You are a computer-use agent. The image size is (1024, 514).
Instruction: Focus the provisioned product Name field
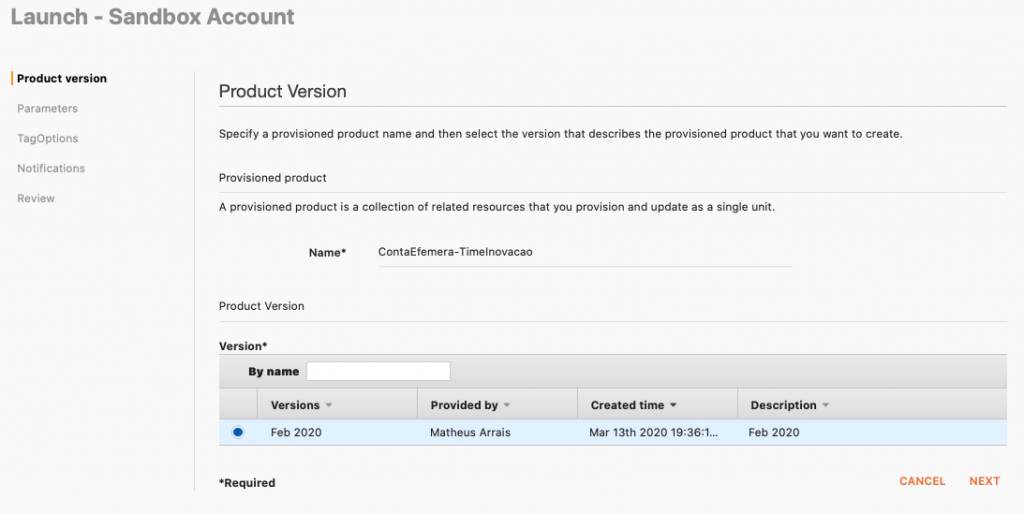tap(583, 253)
